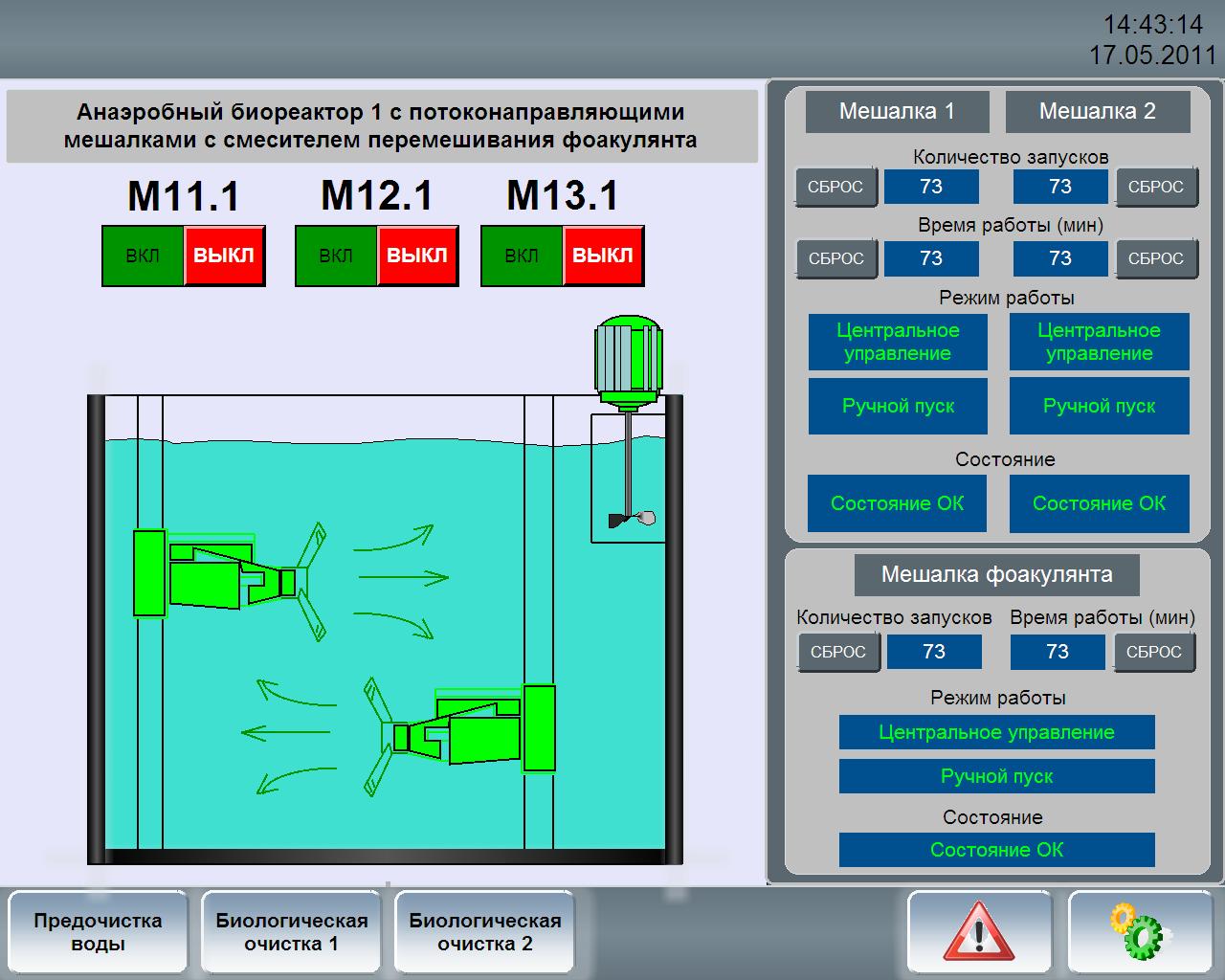The width and height of the screenshot is (1225, 980).
Task: Switch off M12.1 using ВЫКЛ
Action: (417, 256)
